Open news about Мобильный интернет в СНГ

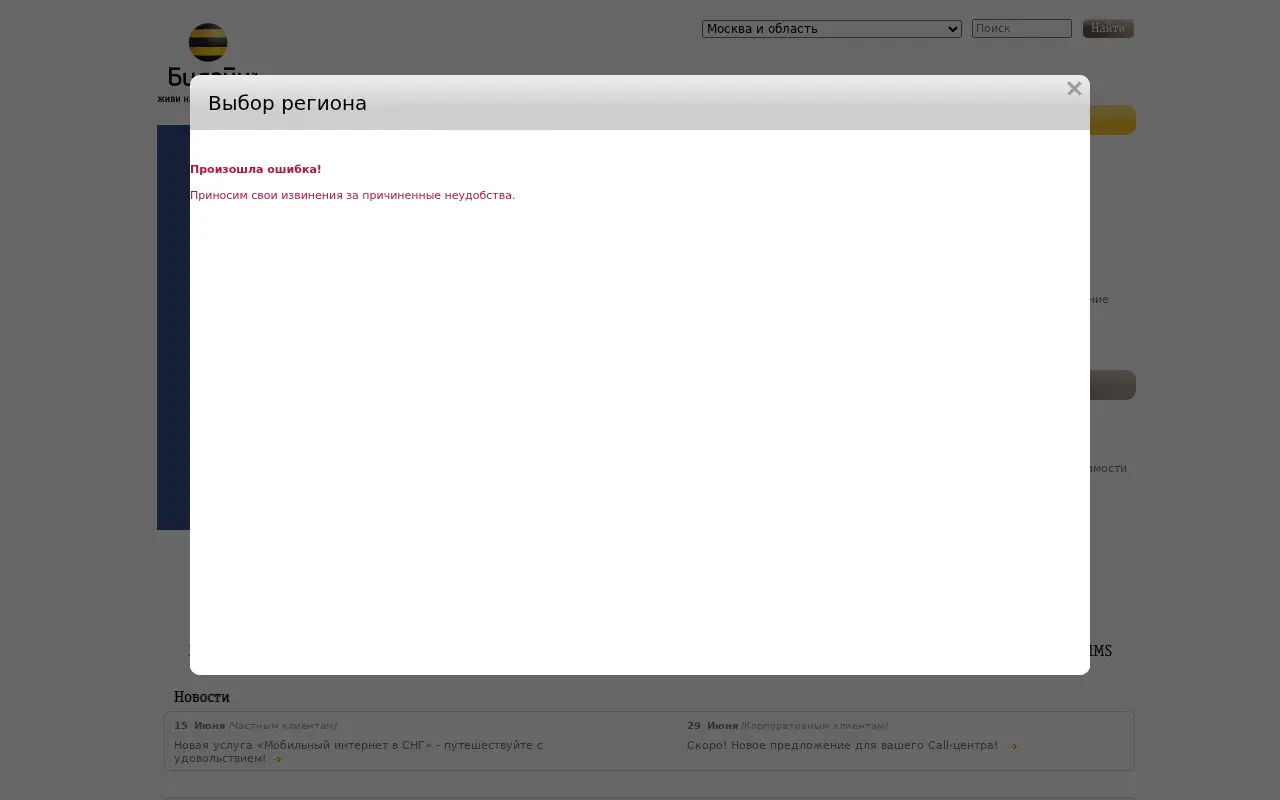[358, 752]
